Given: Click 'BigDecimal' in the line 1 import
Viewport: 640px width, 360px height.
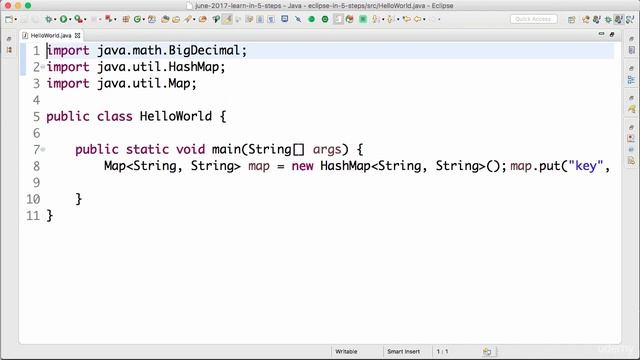Looking at the screenshot, I should tap(204, 51).
